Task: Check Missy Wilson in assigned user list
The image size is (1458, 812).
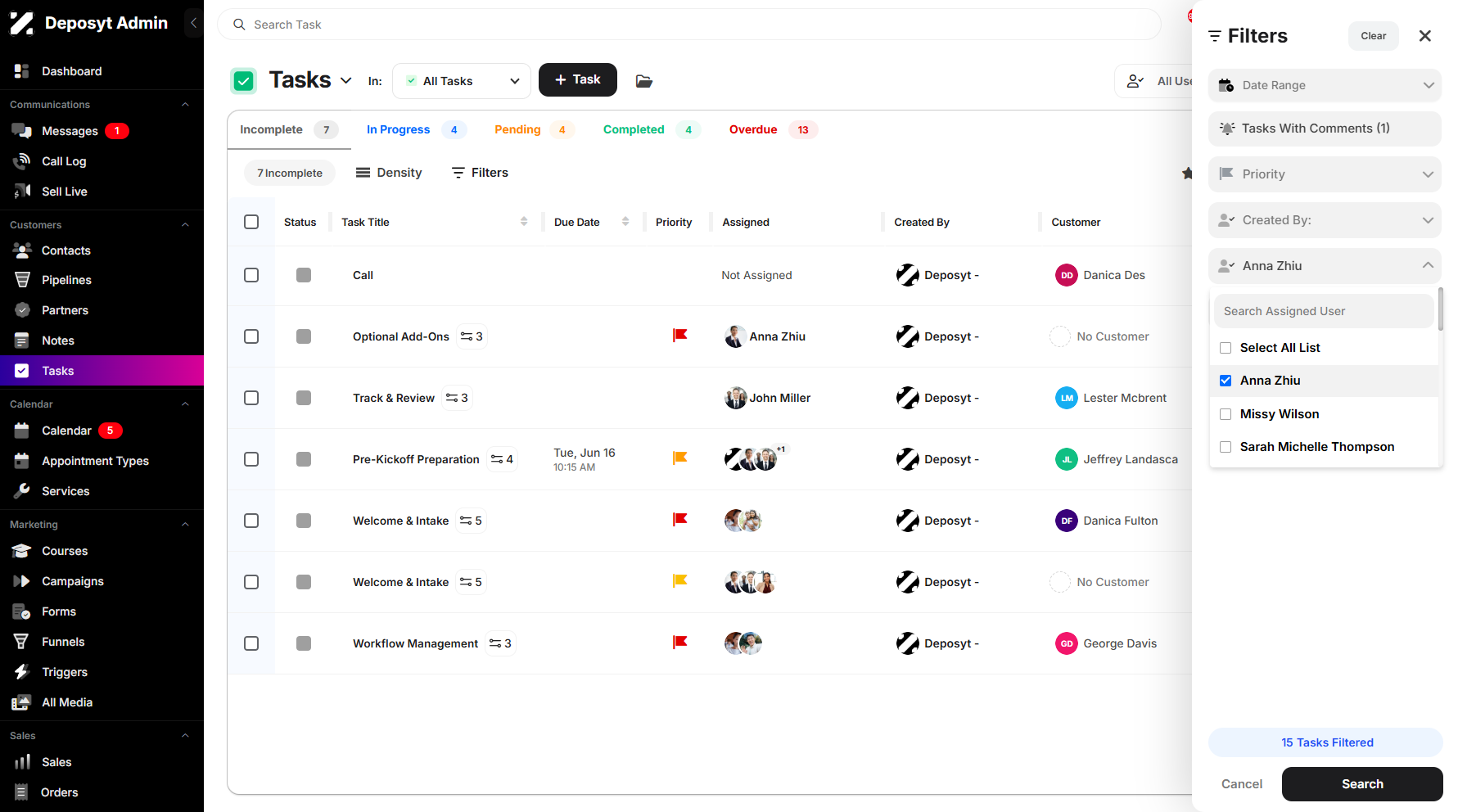Action: (x=1226, y=414)
